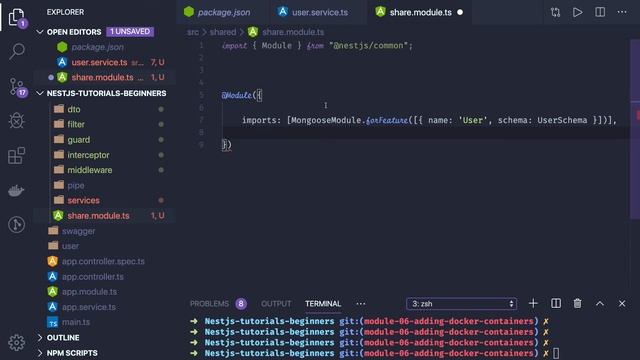Expand the dto folder
The height and width of the screenshot is (360, 640).
[x=74, y=109]
